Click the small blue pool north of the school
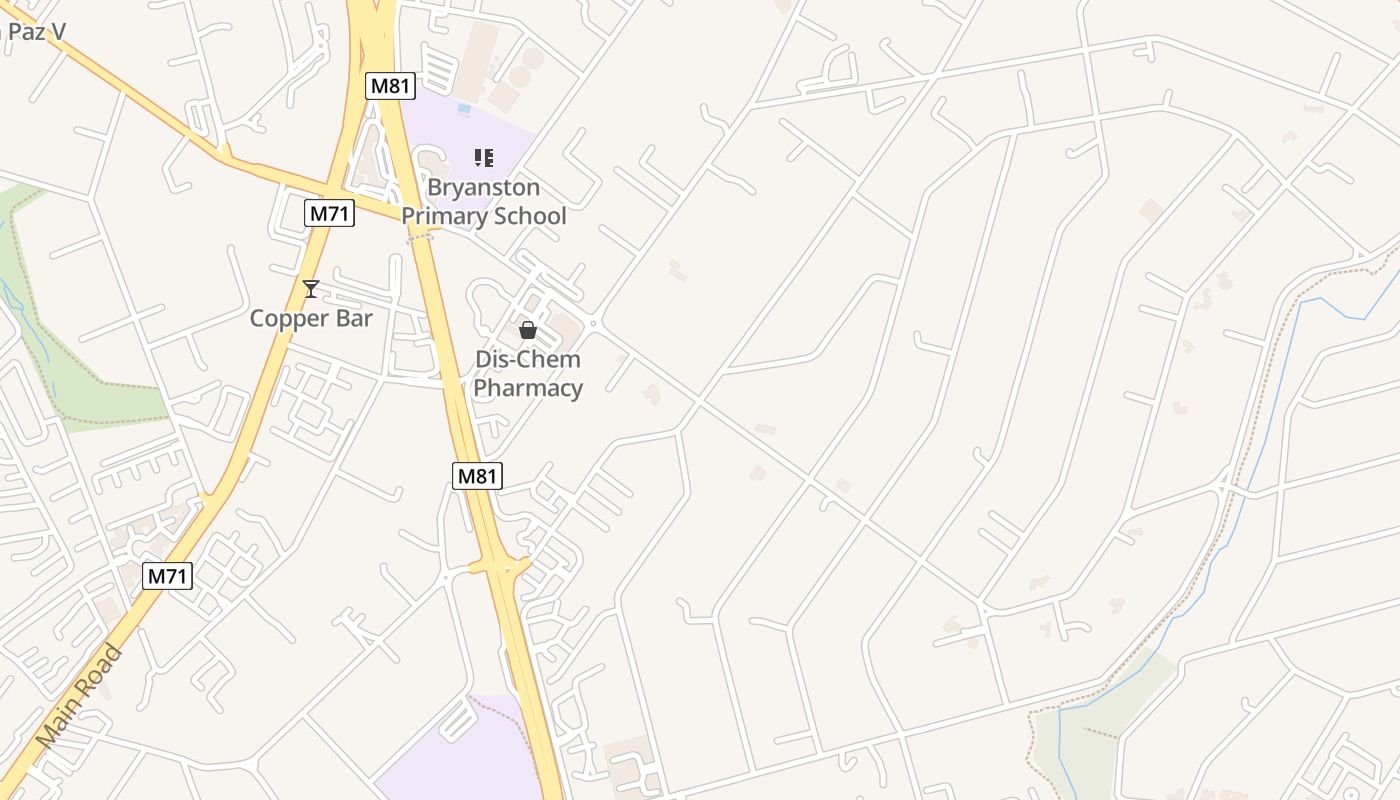This screenshot has height=800, width=1400. point(463,107)
